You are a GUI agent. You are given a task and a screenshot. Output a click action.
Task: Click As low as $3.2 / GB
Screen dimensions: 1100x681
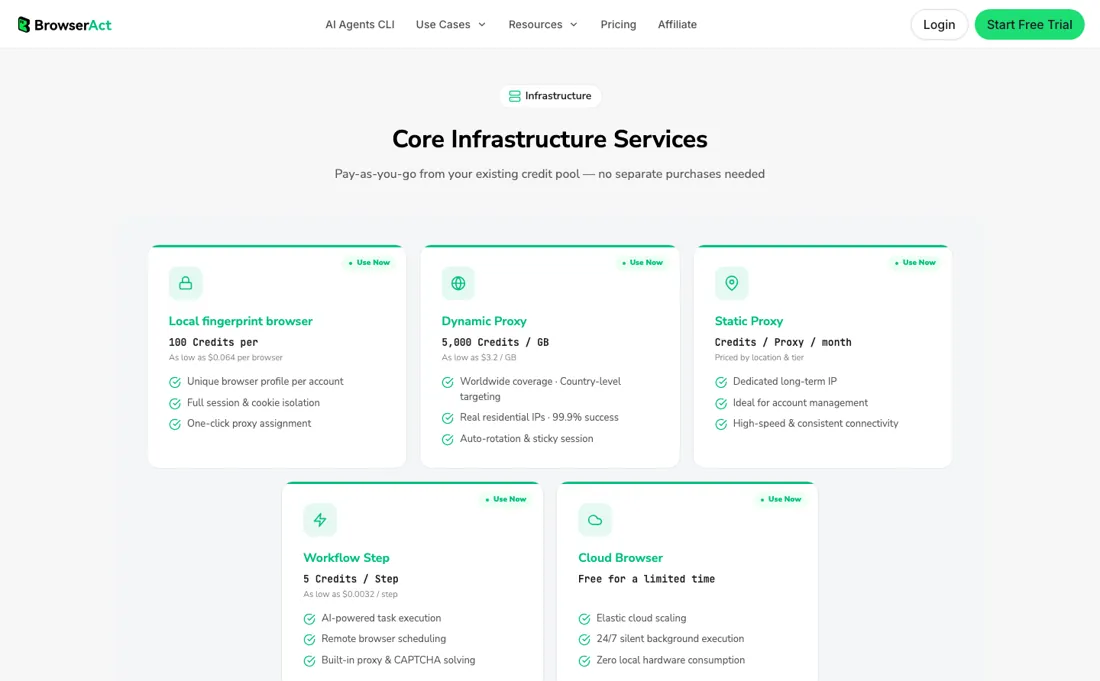pos(478,358)
